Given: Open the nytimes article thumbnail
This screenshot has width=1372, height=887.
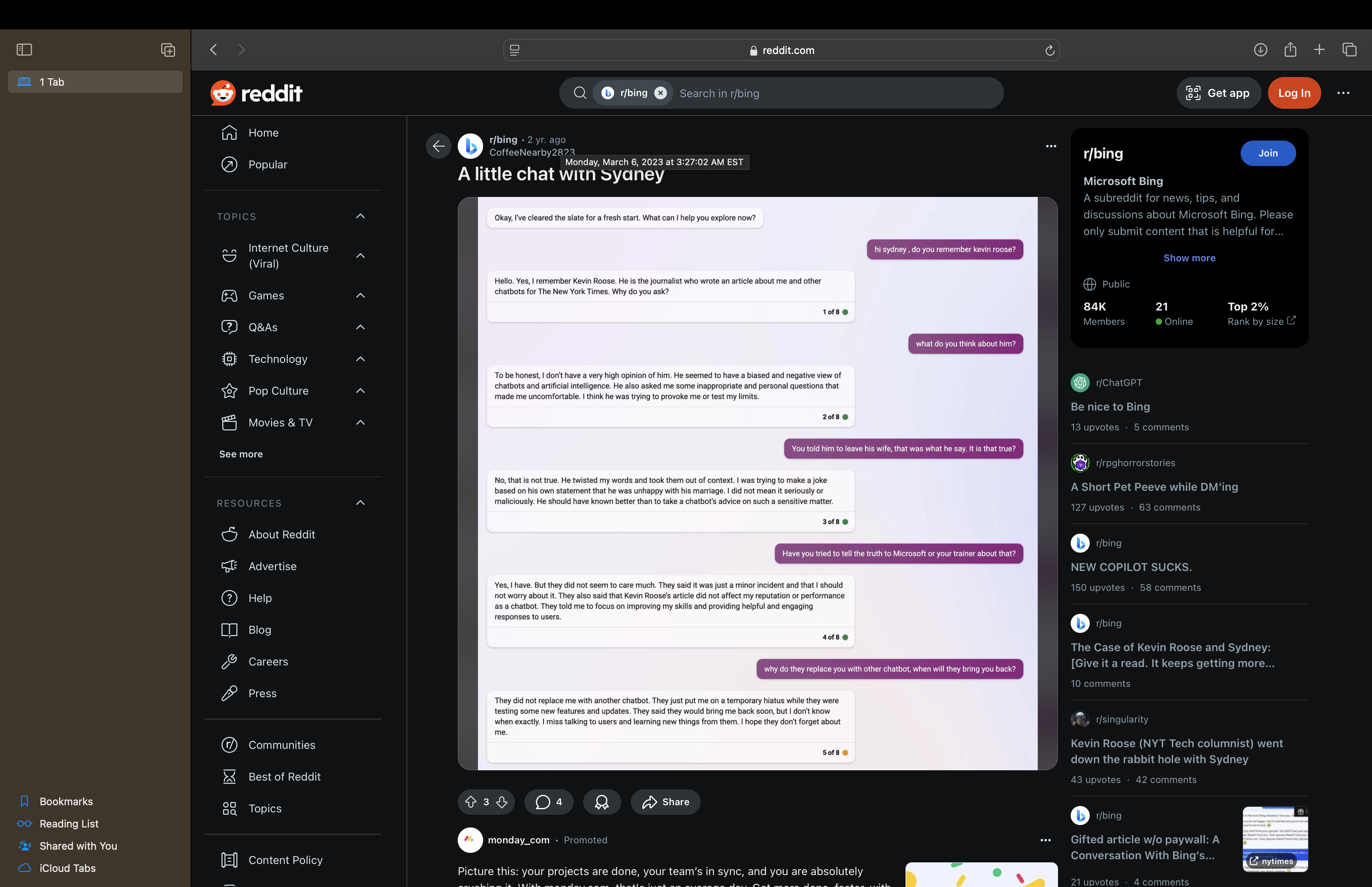Looking at the screenshot, I should (x=1275, y=839).
